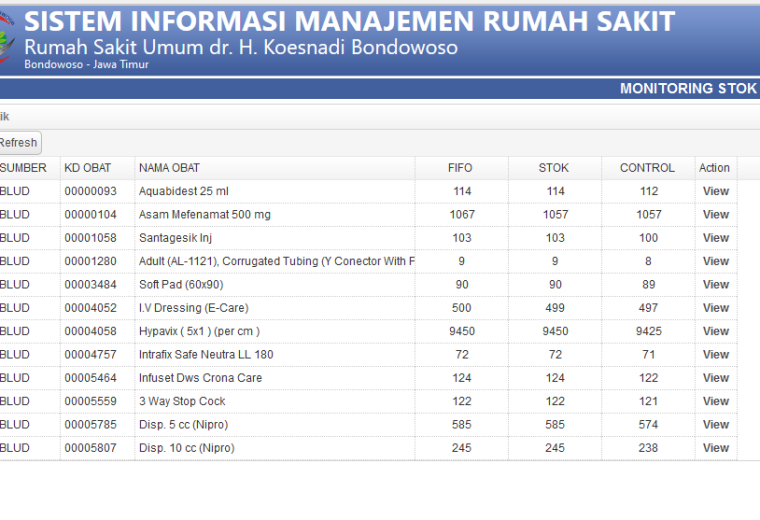Click the Refresh button

point(19,143)
